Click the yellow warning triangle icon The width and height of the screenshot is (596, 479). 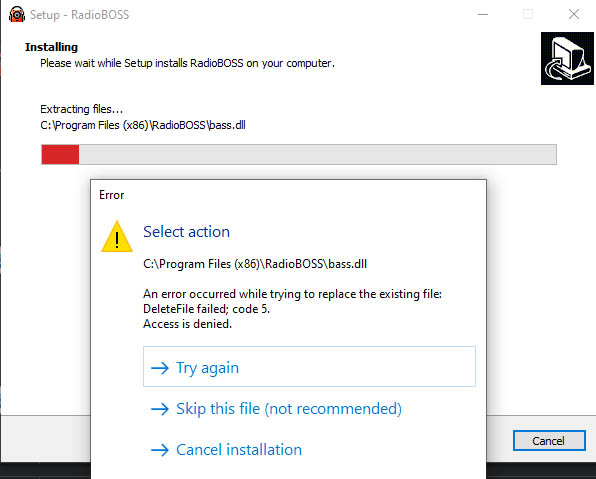117,236
